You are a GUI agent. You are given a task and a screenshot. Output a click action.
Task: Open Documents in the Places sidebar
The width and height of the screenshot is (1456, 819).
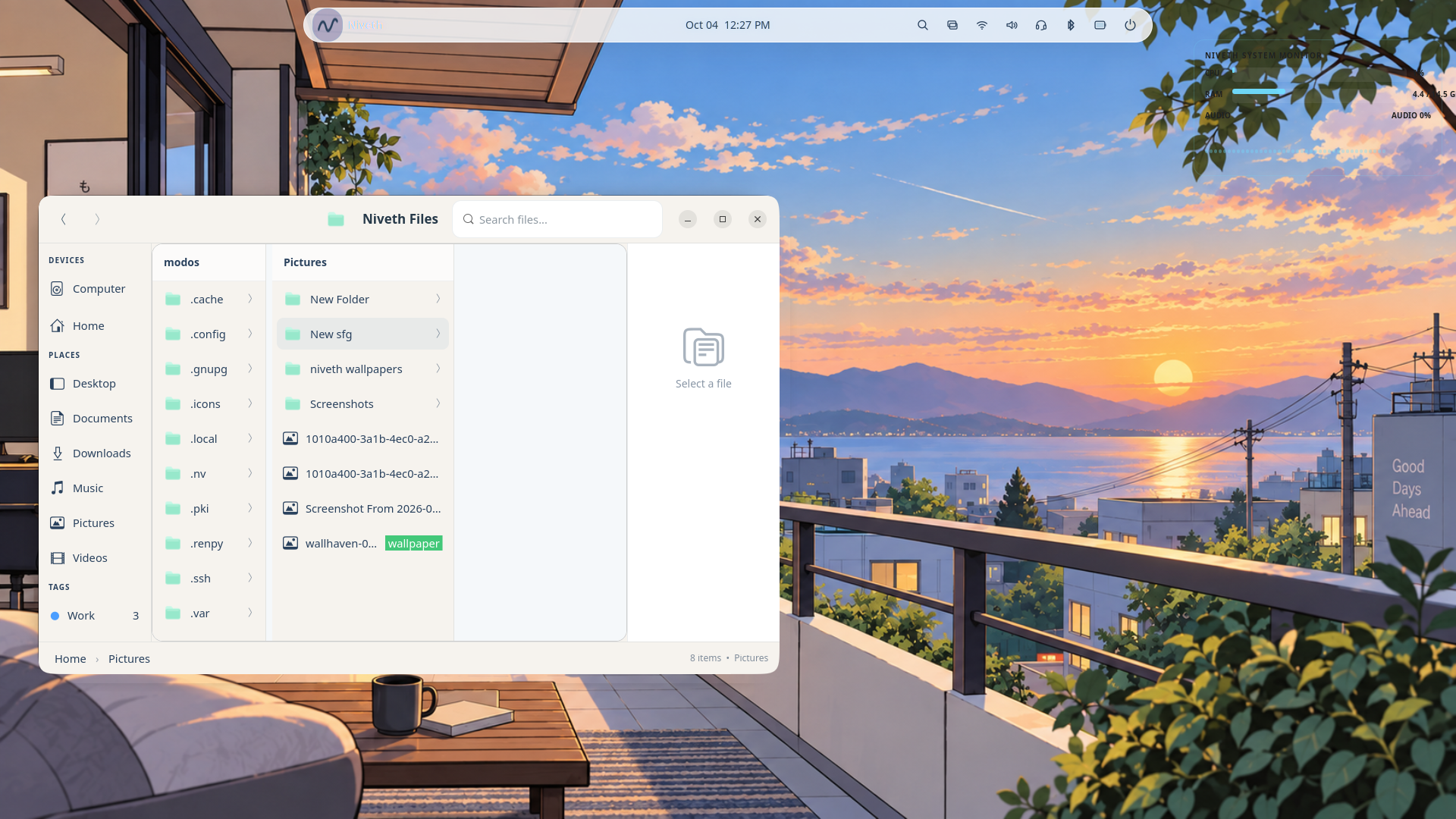click(x=95, y=419)
